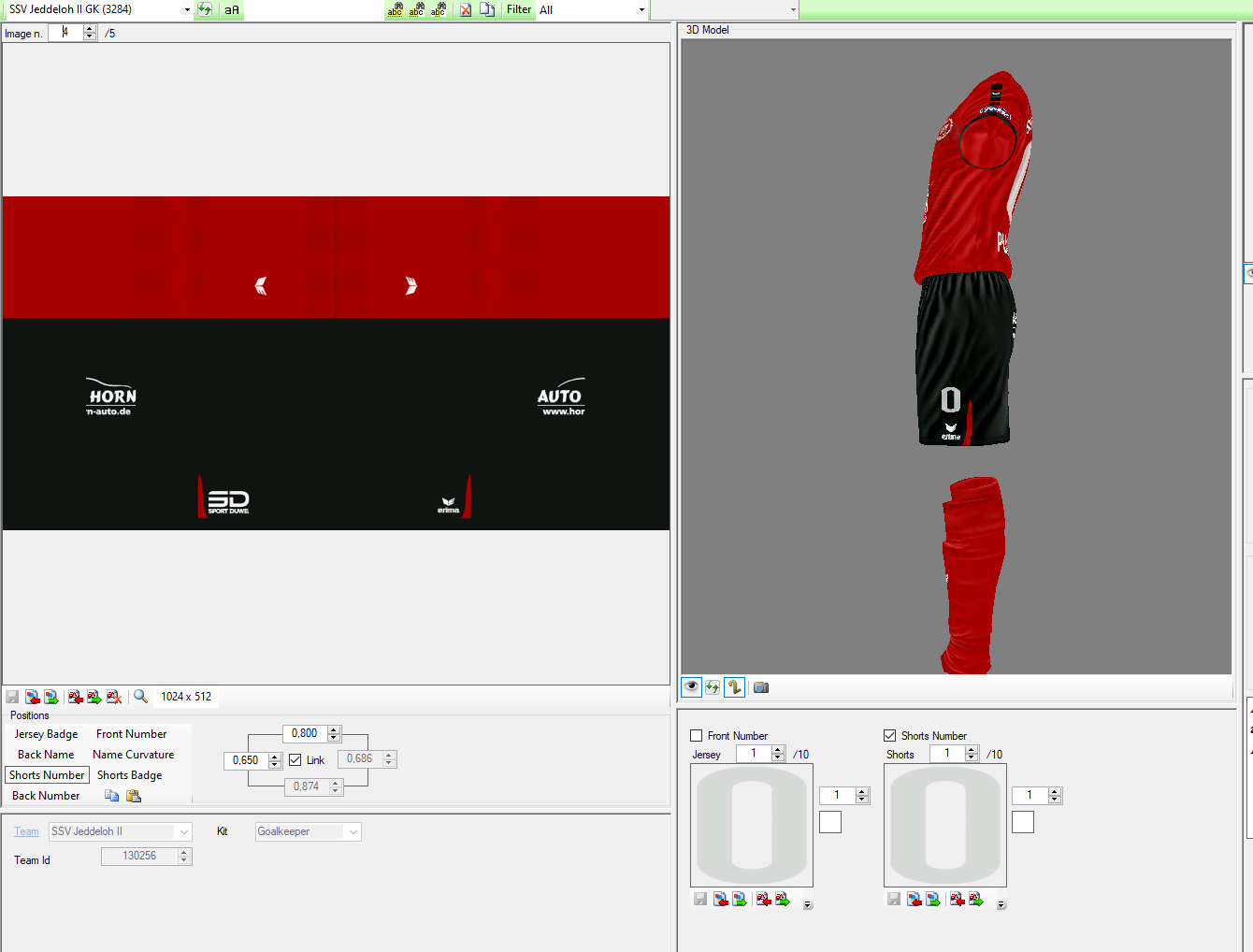Toggle the curved path icon under 3D model

734,687
